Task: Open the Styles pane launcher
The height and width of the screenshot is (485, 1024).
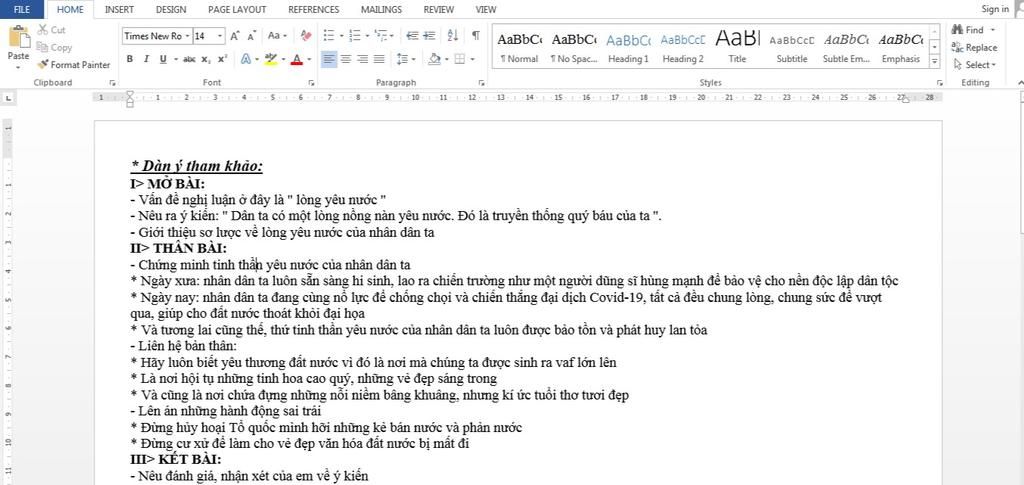Action: (940, 83)
